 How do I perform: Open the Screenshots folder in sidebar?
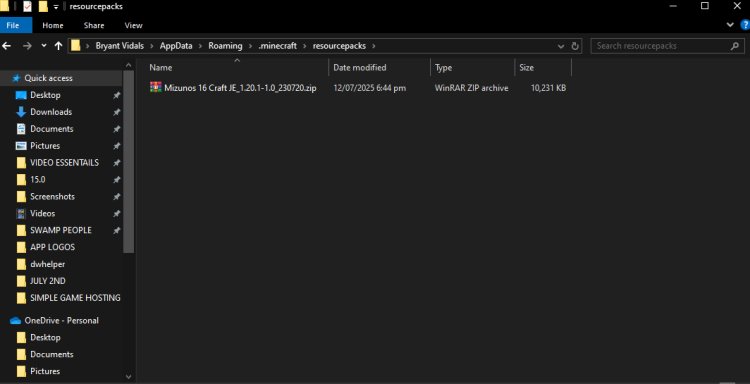click(x=52, y=197)
